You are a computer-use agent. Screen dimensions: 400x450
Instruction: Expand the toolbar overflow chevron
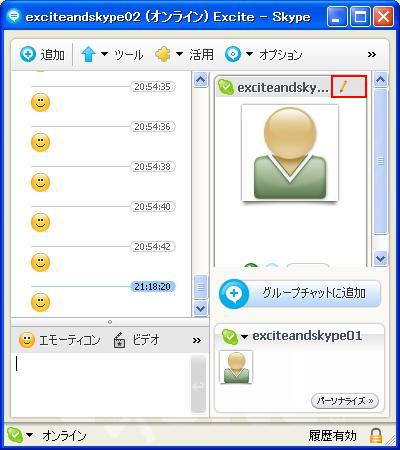coord(372,54)
